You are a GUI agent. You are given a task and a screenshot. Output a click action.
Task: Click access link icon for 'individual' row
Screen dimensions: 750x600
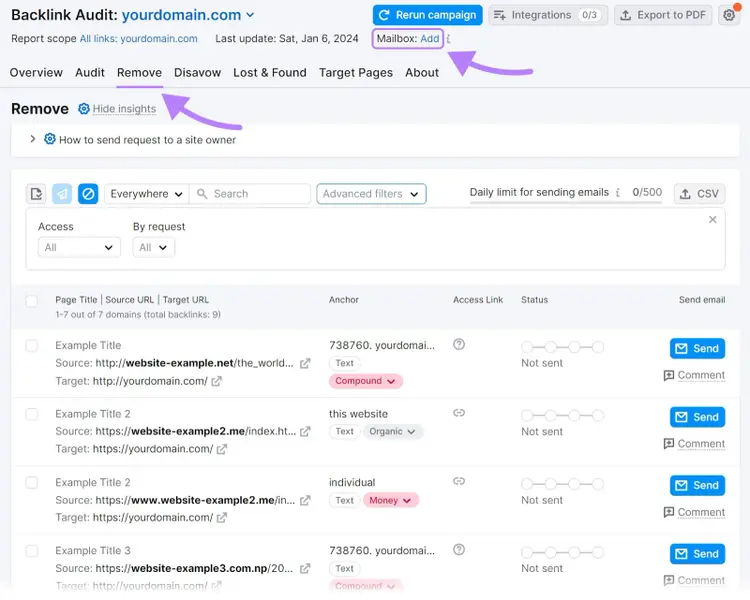[459, 481]
